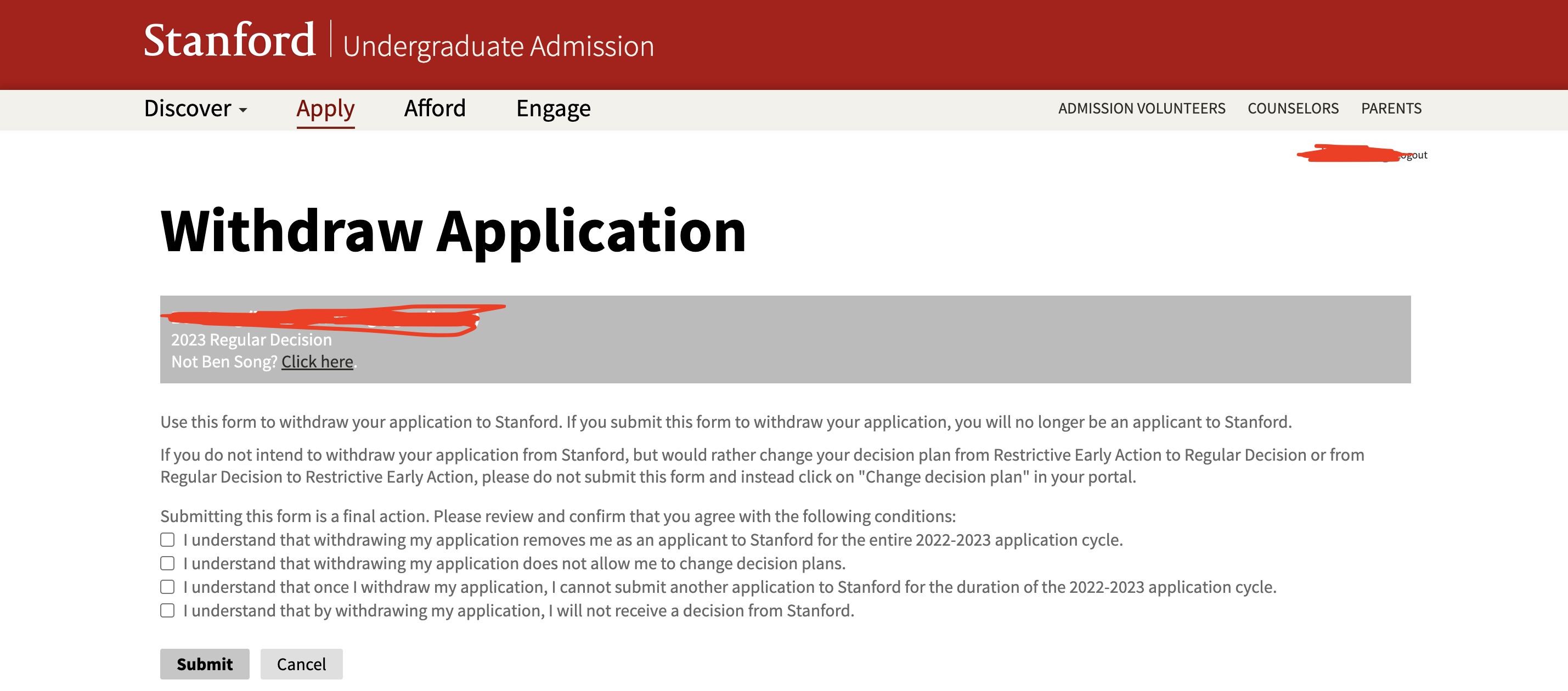Visit the Admission Volunteers link
1568x691 pixels.
pyautogui.click(x=1141, y=108)
